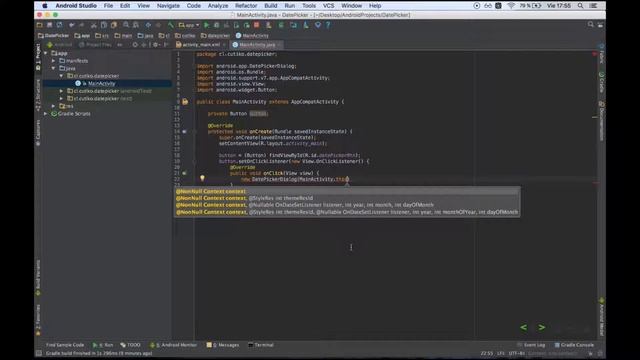Click the scroll-from-source target icon in Project panel
This screenshot has height=360, width=640.
135,44
